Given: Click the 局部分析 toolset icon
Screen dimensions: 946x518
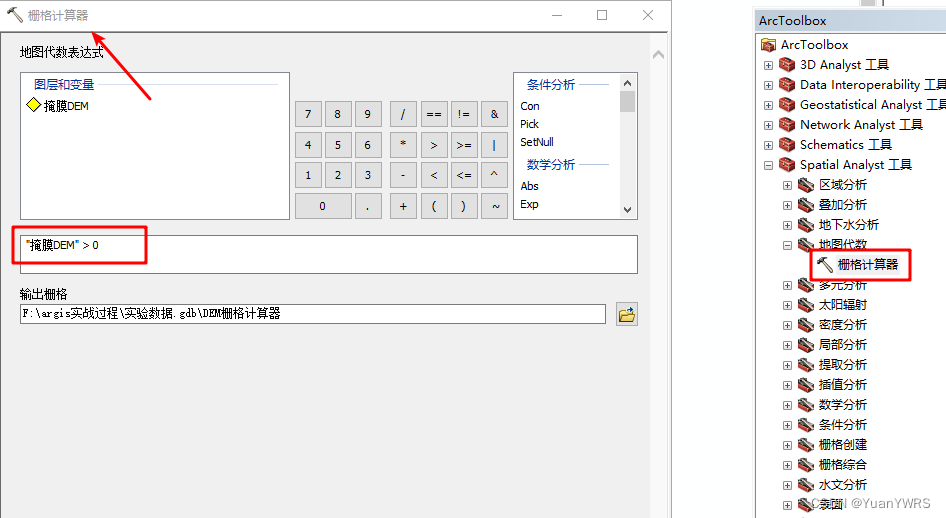Looking at the screenshot, I should pyautogui.click(x=806, y=344).
